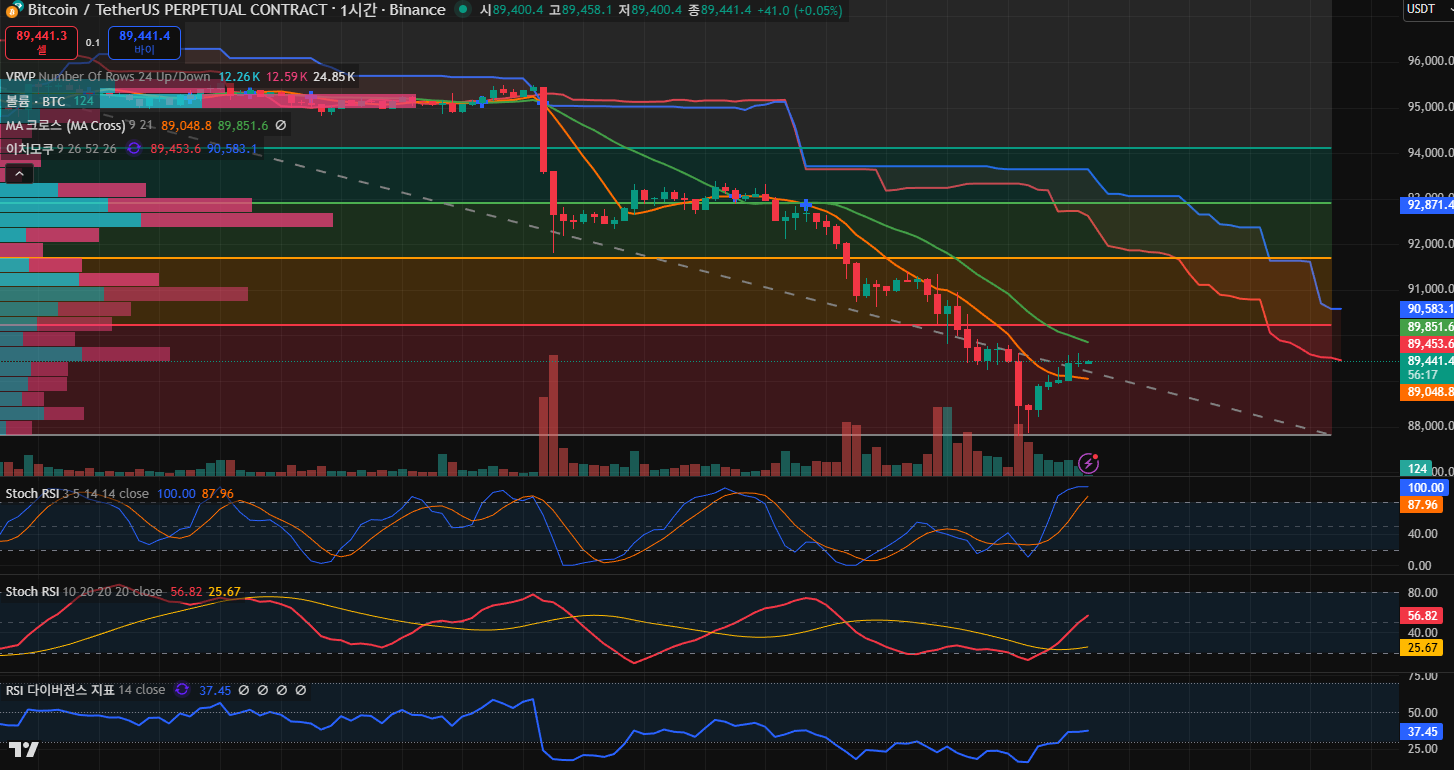The image size is (1454, 770).
Task: Click the Bitcoin symbol logo icon
Action: coord(13,10)
